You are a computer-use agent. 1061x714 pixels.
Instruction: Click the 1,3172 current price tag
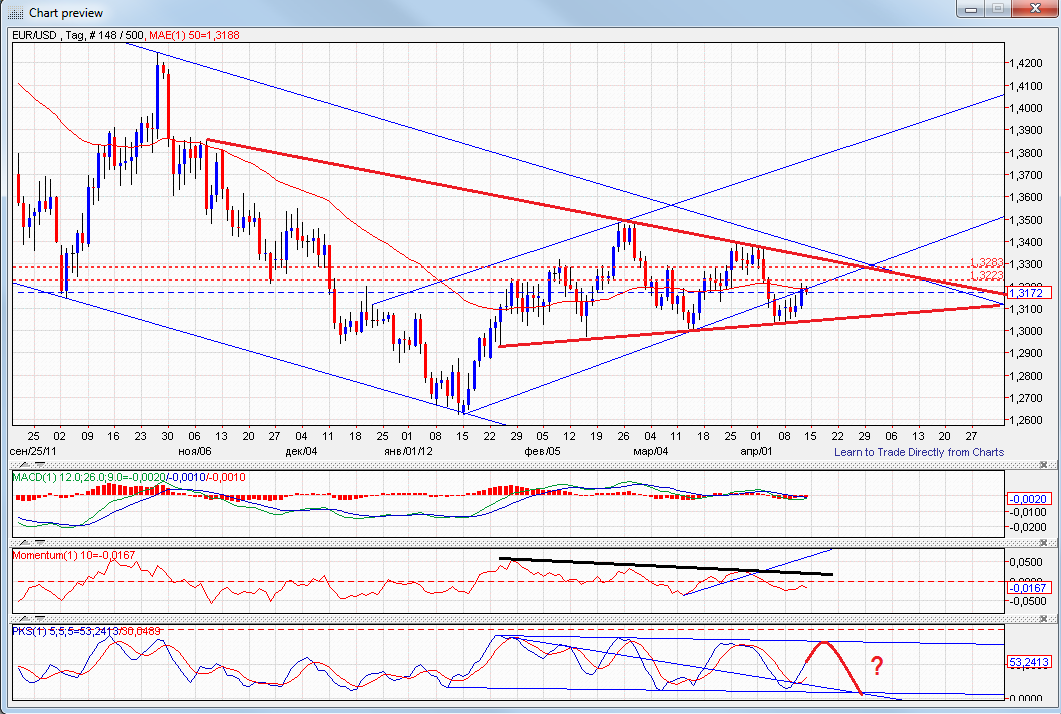click(x=1028, y=293)
